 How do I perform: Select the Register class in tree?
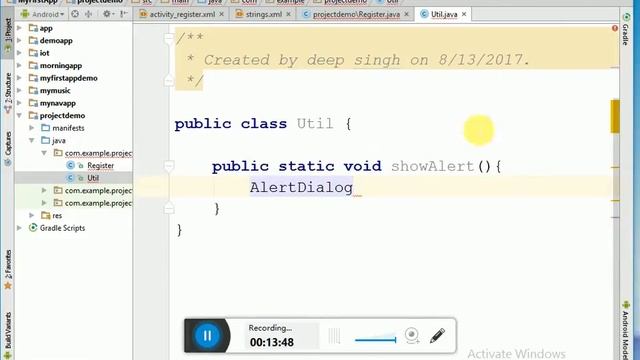click(100, 166)
